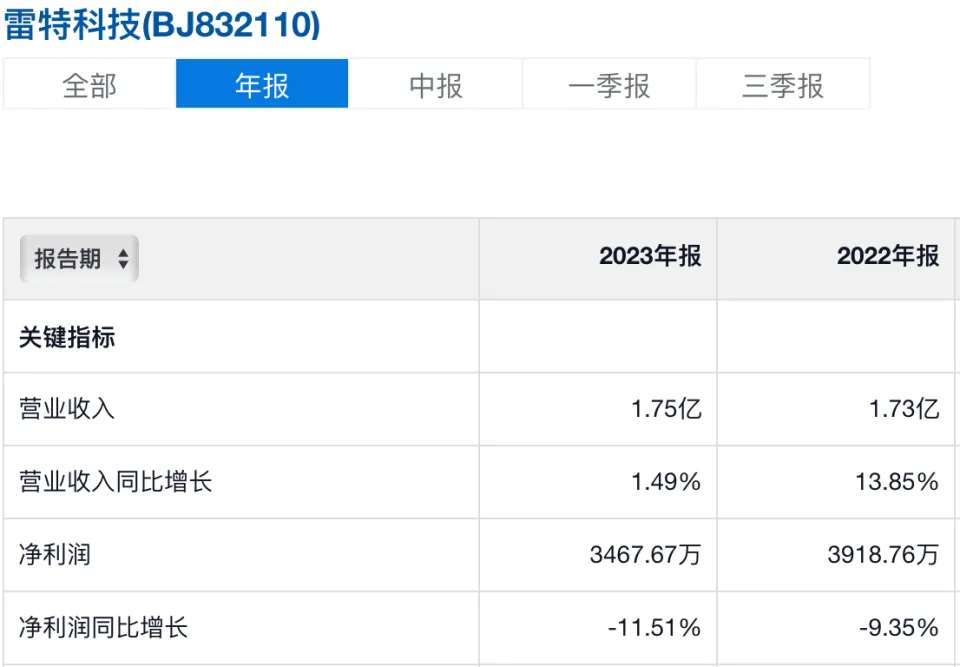
Task: Click the 2023年报 column header
Action: click(x=650, y=256)
